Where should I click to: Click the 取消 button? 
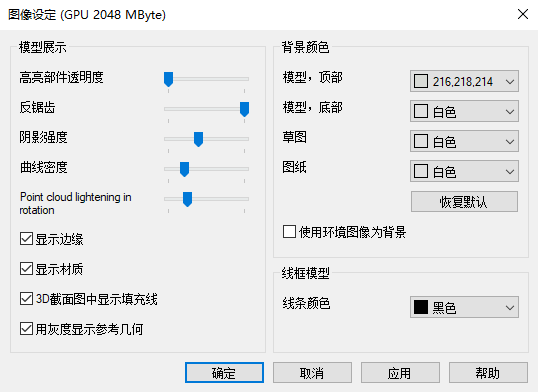tap(312, 372)
